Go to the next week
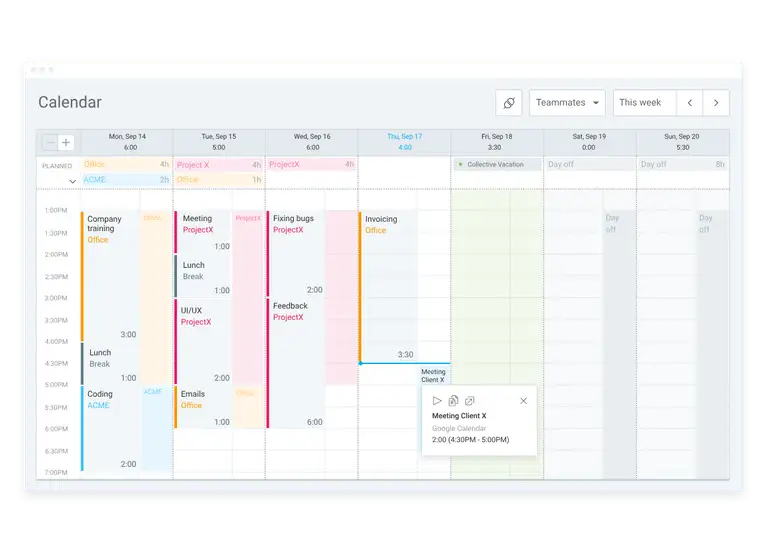 pos(716,103)
